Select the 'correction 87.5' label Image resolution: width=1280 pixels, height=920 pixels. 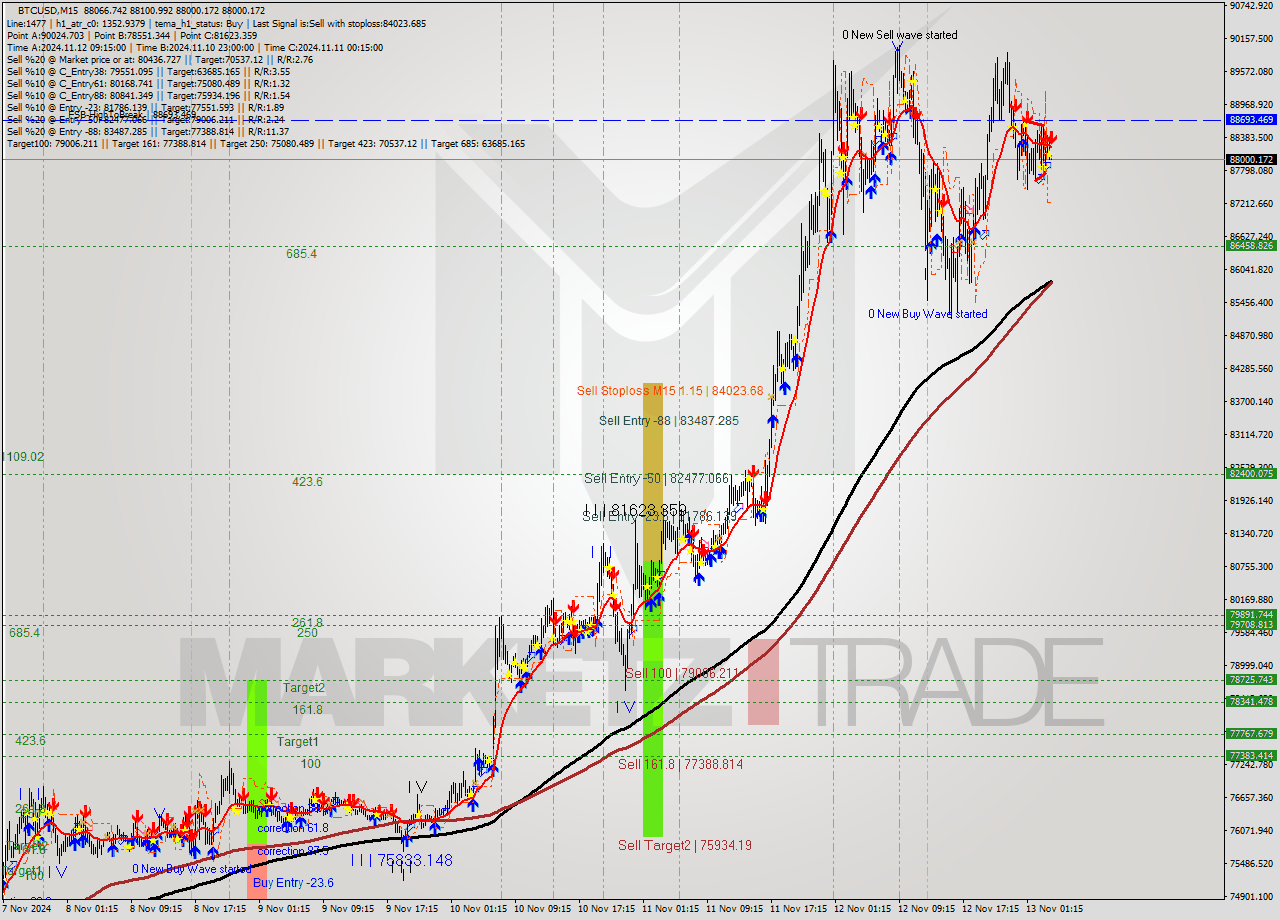pos(293,852)
